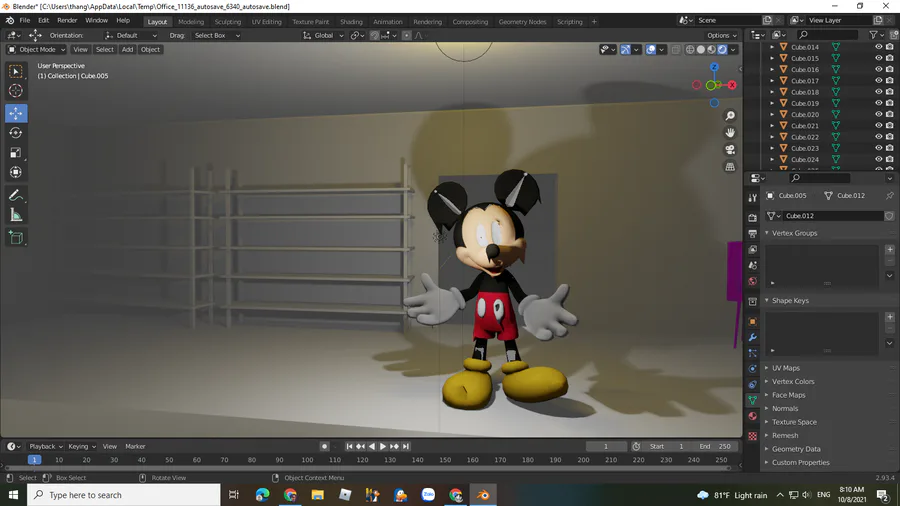
Task: Open the viewport Add menu
Action: point(127,49)
